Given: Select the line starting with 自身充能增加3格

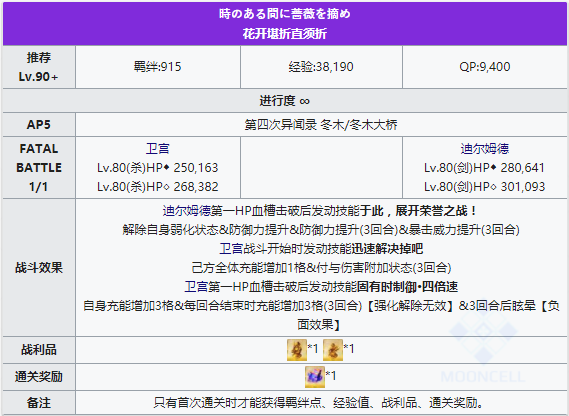Looking at the screenshot, I should 321,315.
